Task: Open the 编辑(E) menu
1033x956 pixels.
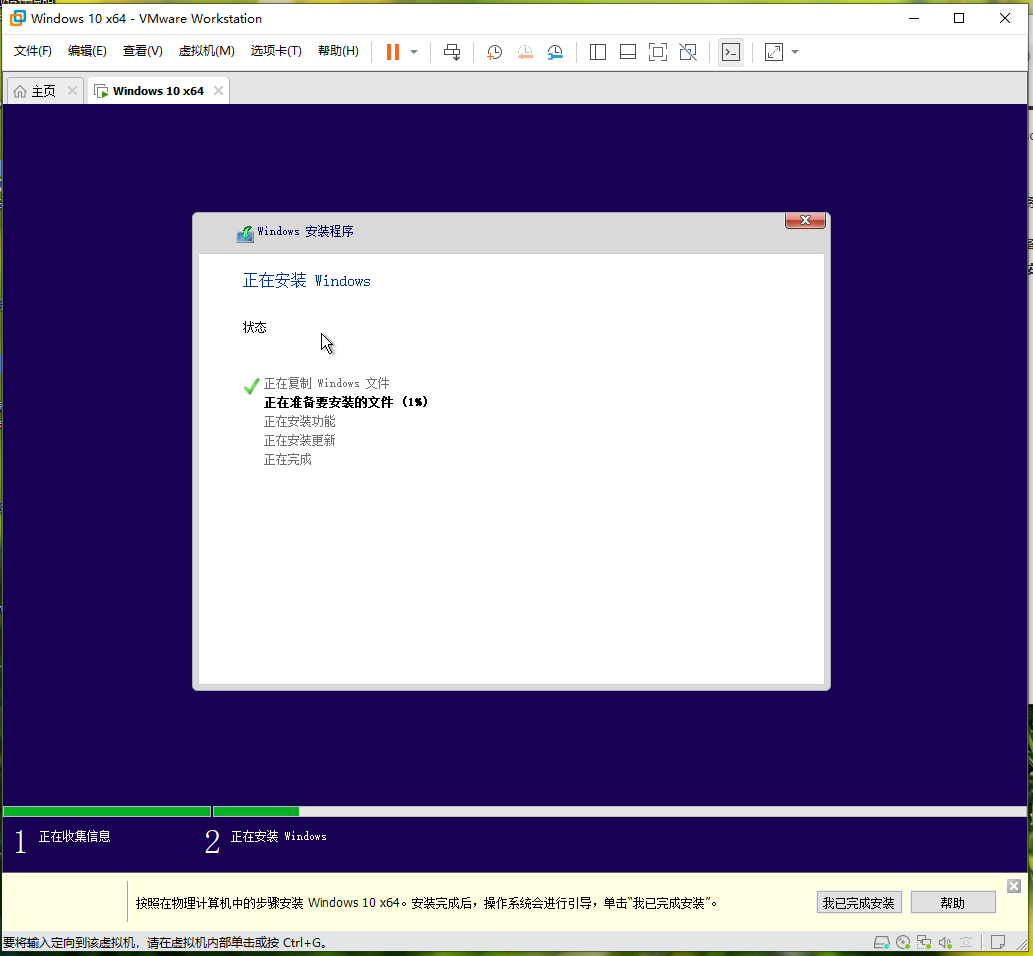Action: (87, 51)
